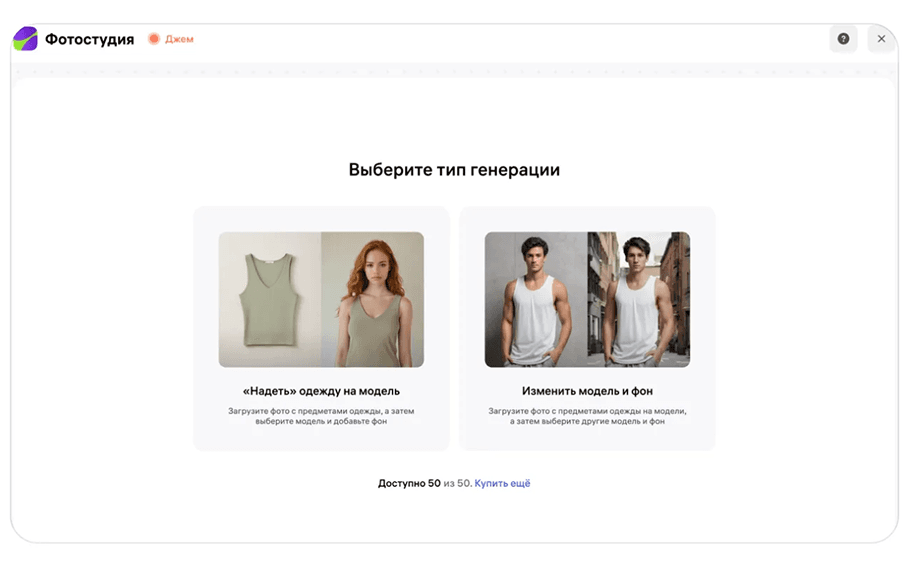This screenshot has width=916, height=566.
Task: Click the orange Джем badge icon
Action: (x=154, y=39)
